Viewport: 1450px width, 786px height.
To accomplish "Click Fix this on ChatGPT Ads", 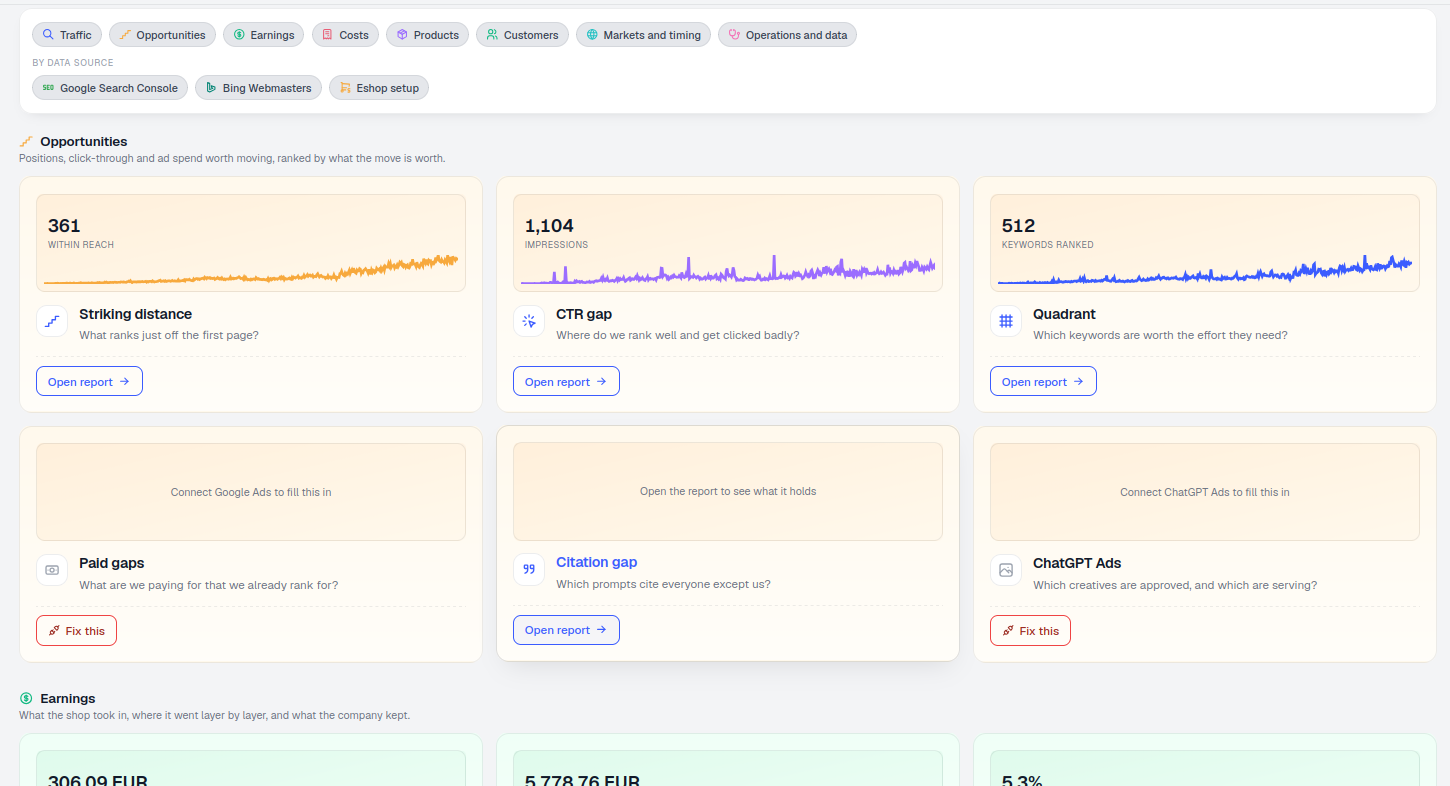I will (1030, 631).
